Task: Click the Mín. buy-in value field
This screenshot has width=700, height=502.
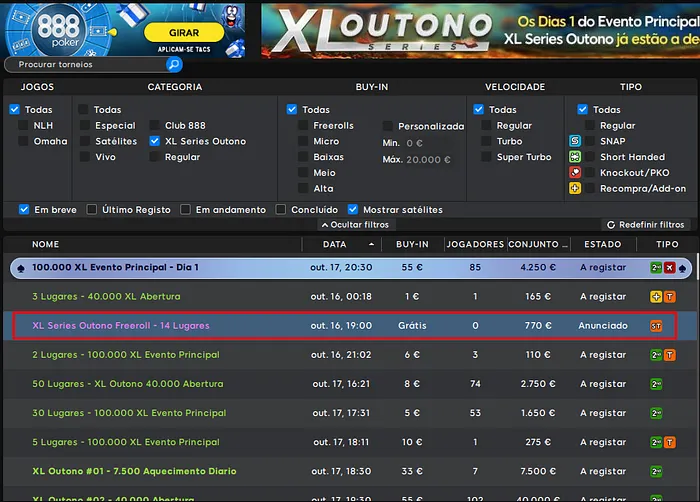Action: pos(414,143)
